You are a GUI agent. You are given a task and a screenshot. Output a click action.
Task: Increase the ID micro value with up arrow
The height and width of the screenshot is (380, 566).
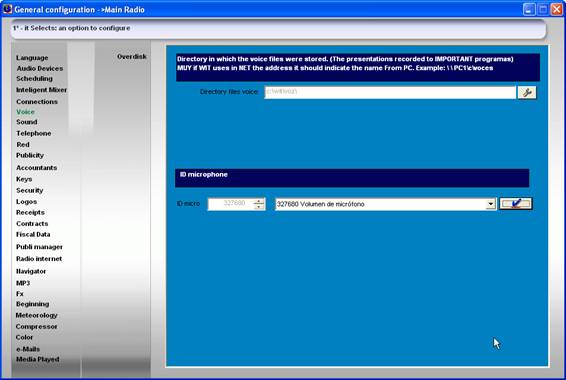click(x=259, y=201)
